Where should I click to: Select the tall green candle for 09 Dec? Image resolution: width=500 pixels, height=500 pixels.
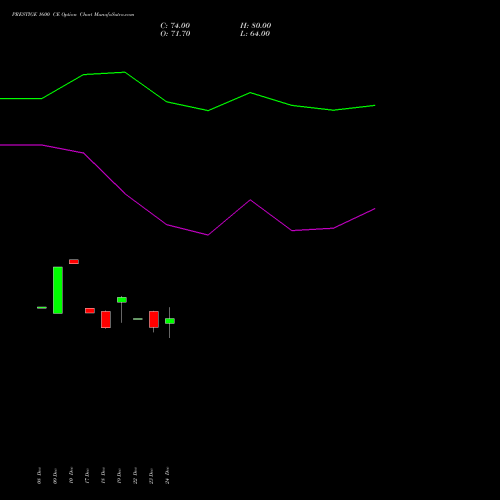[58, 290]
